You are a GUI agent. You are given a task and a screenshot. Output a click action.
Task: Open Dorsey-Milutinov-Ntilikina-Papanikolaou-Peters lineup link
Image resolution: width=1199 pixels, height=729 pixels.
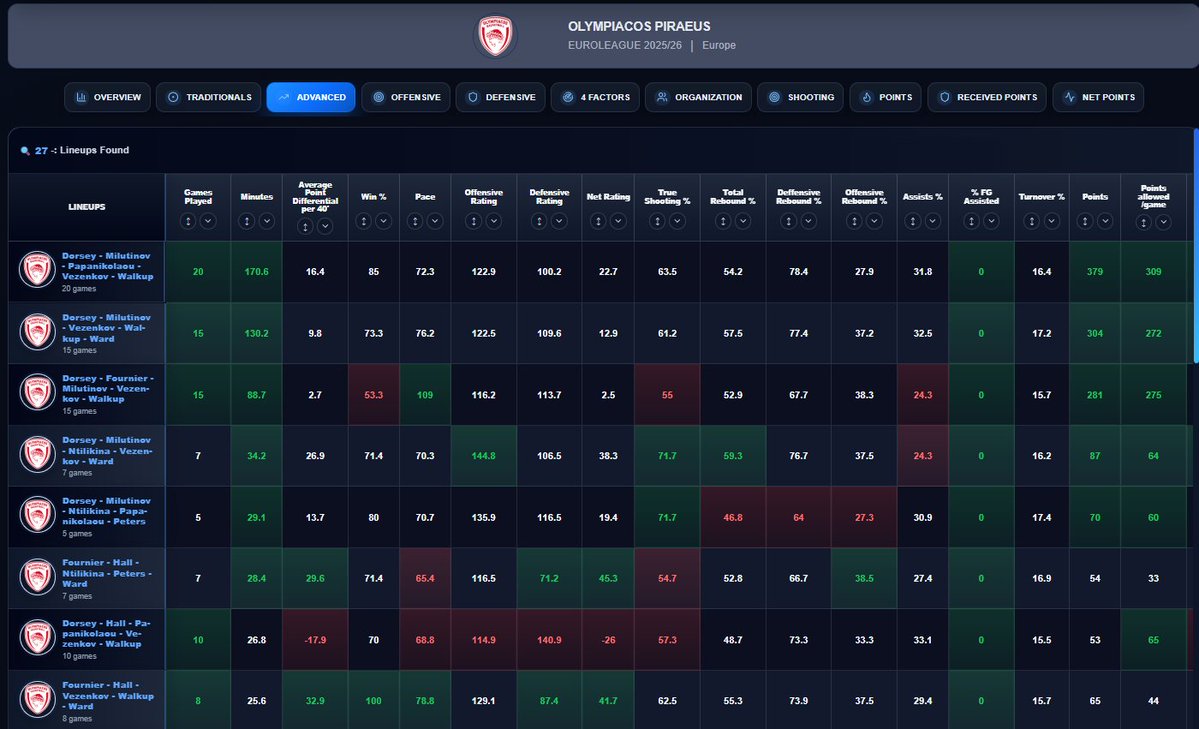(x=106, y=511)
